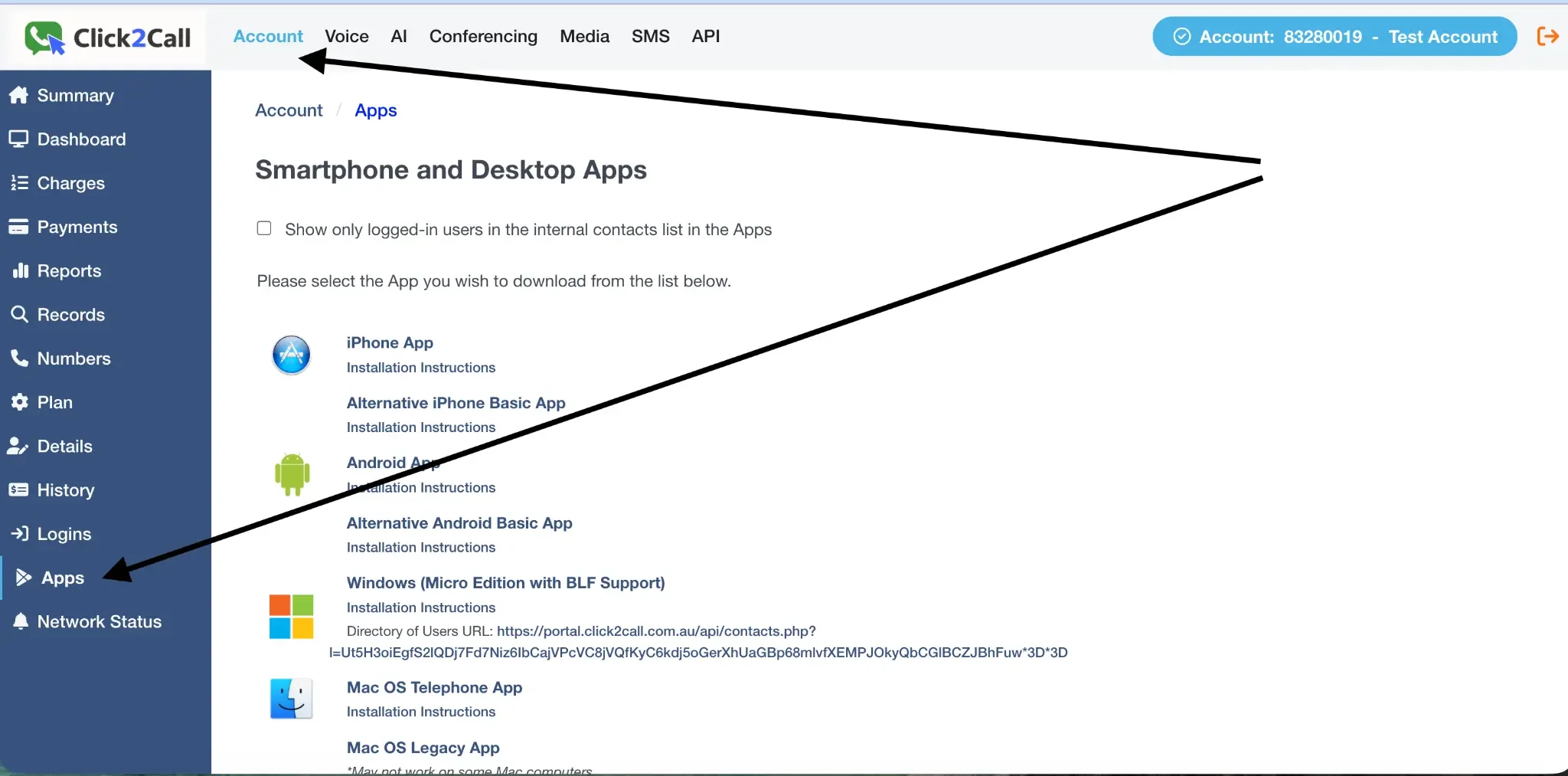Open Reports via the bar chart icon
The image size is (1568, 776).
coord(20,270)
